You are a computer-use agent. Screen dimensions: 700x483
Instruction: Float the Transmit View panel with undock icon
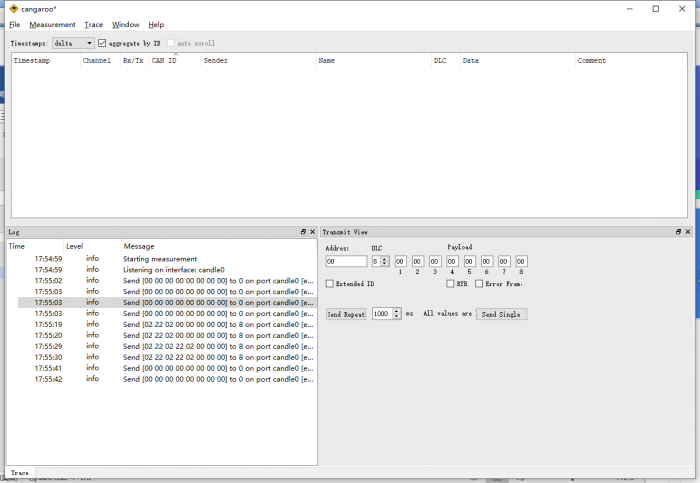[679, 232]
